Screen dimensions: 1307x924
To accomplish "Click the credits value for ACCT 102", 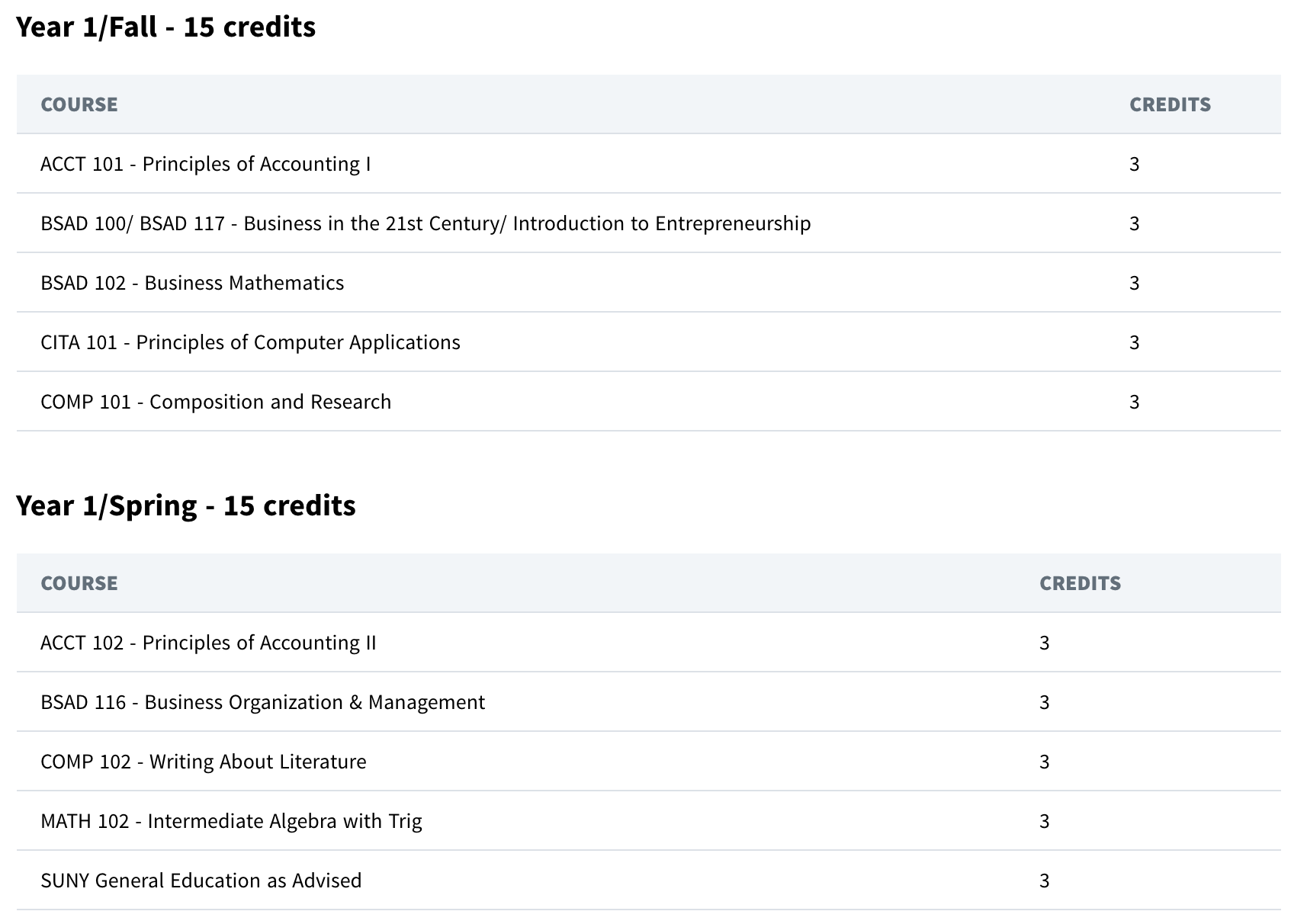I will [x=1044, y=643].
